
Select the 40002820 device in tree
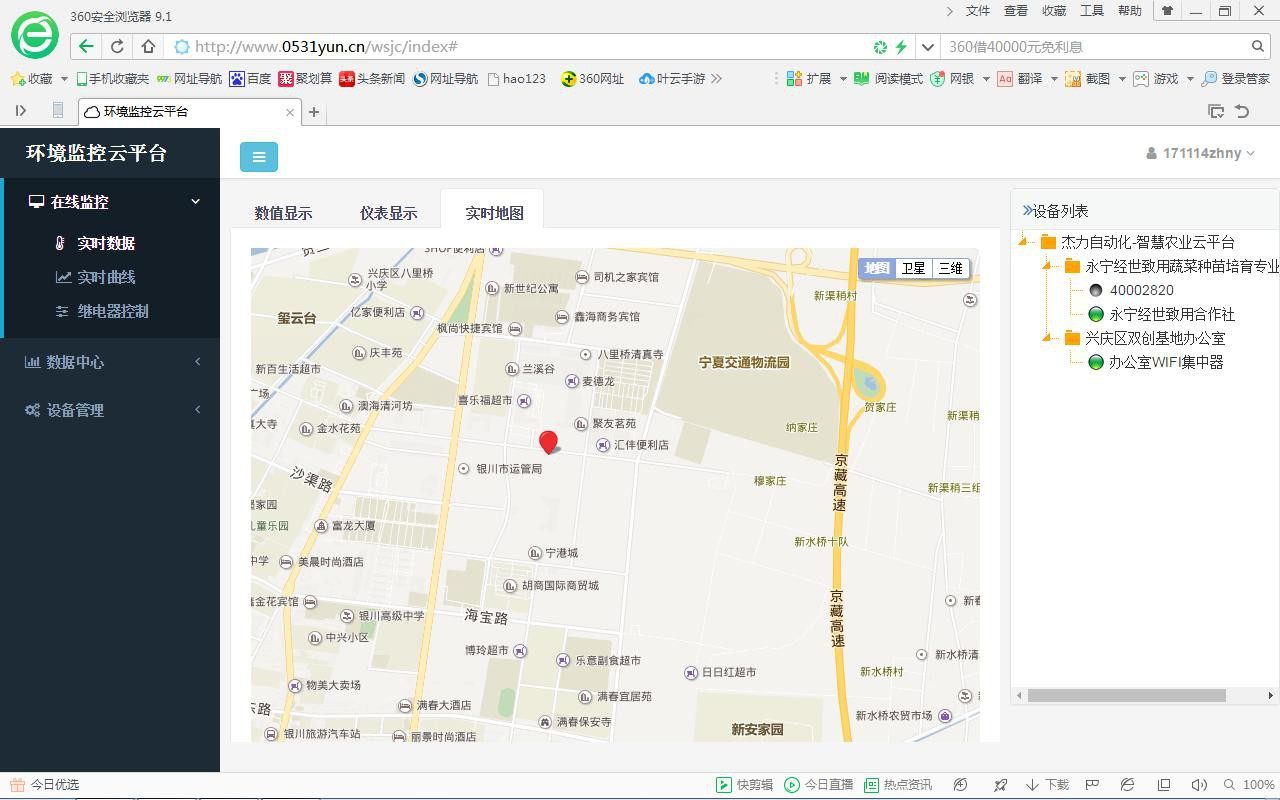[1142, 290]
